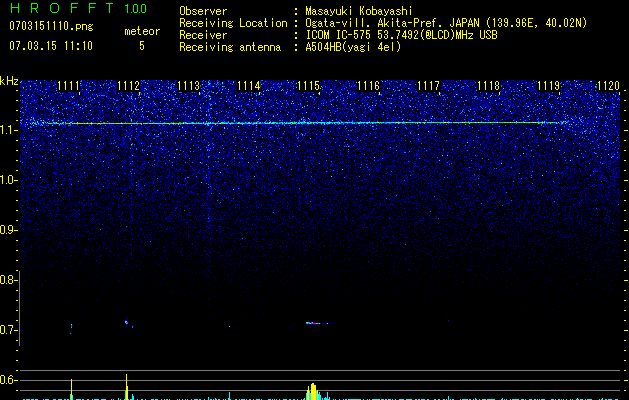Image resolution: width=629 pixels, height=400 pixels.
Task: Click receiver text ICOM IC-575 53.7492 MHz
Action: [401, 35]
